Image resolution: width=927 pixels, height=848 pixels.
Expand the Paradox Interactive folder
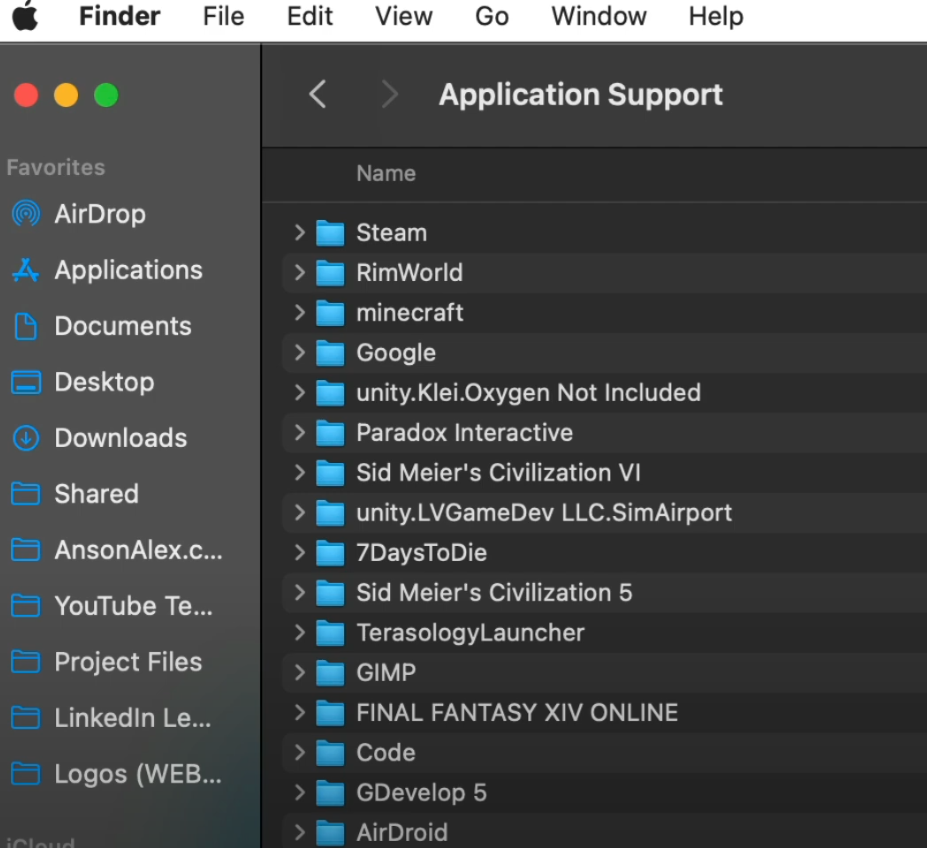(299, 432)
